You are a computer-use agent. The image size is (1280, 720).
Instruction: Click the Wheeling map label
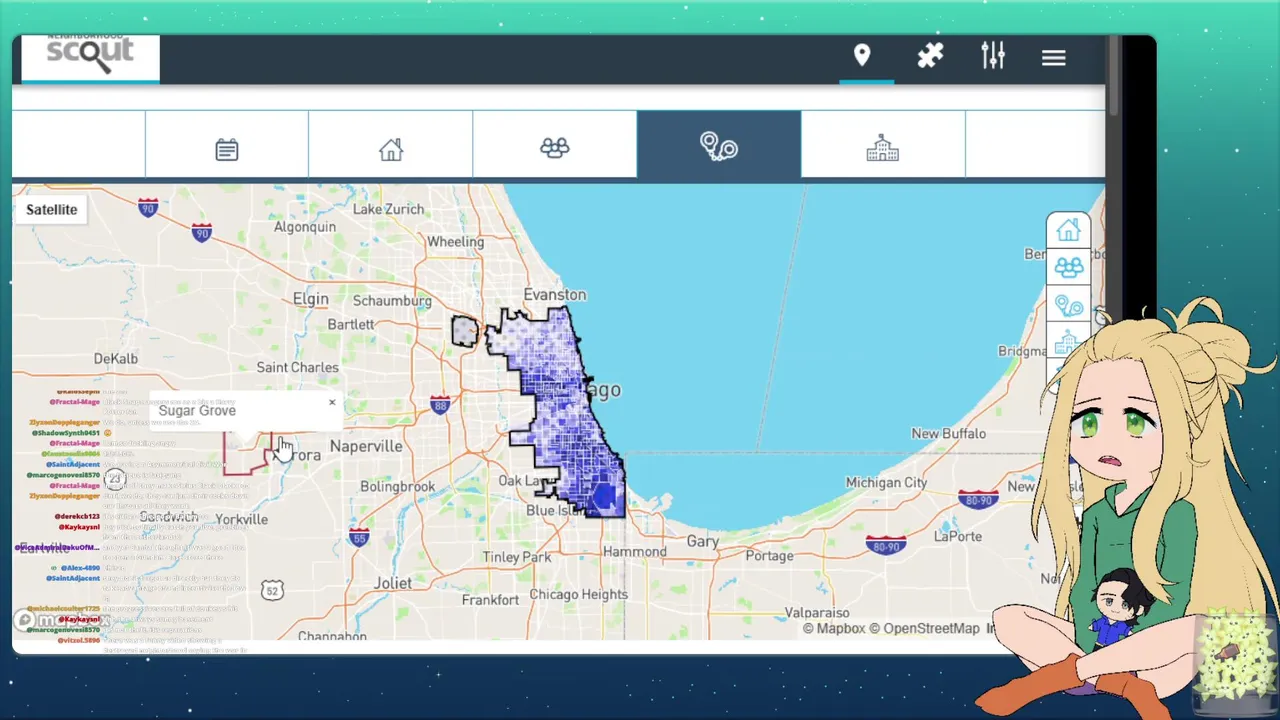click(x=455, y=242)
